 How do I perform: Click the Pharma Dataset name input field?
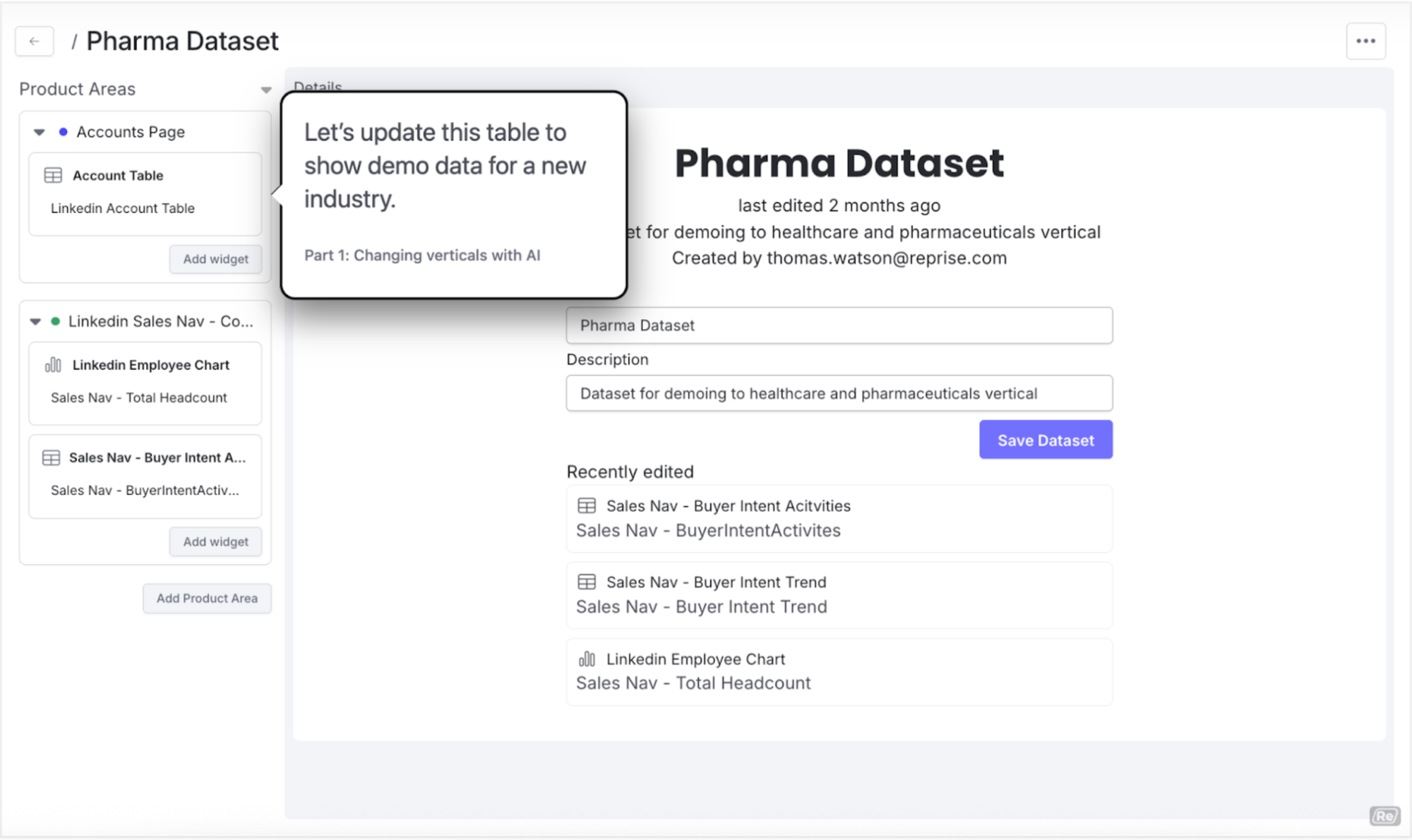coord(839,325)
